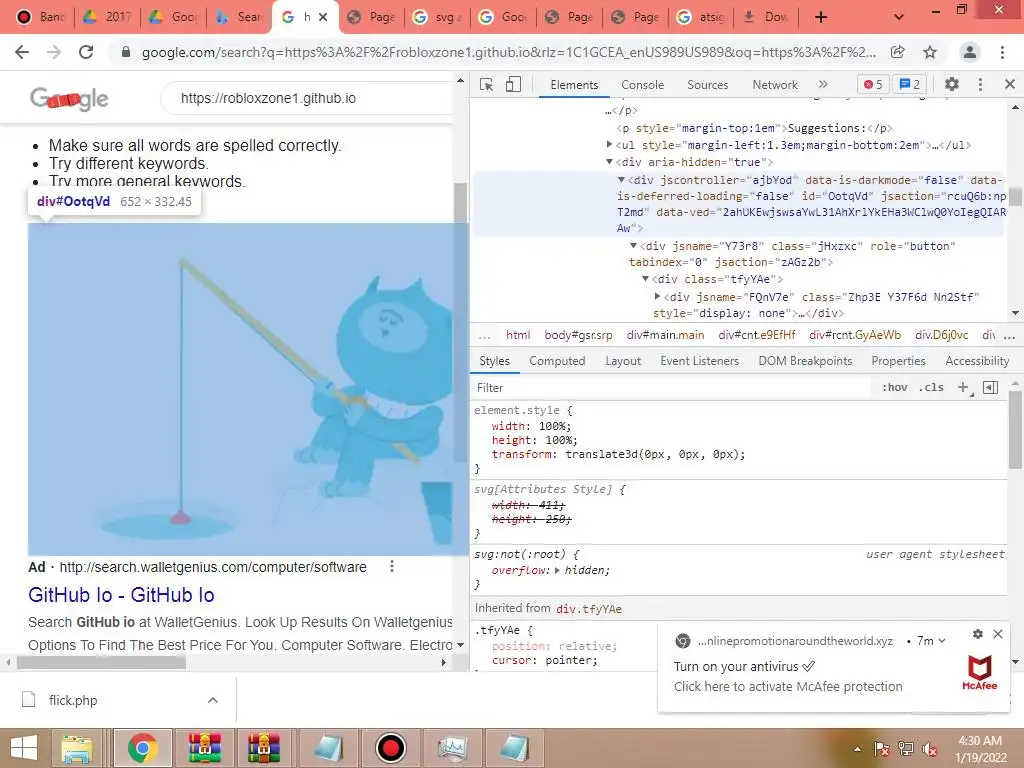Toggle the device toolbar icon in DevTools
The image size is (1024, 768).
click(513, 84)
